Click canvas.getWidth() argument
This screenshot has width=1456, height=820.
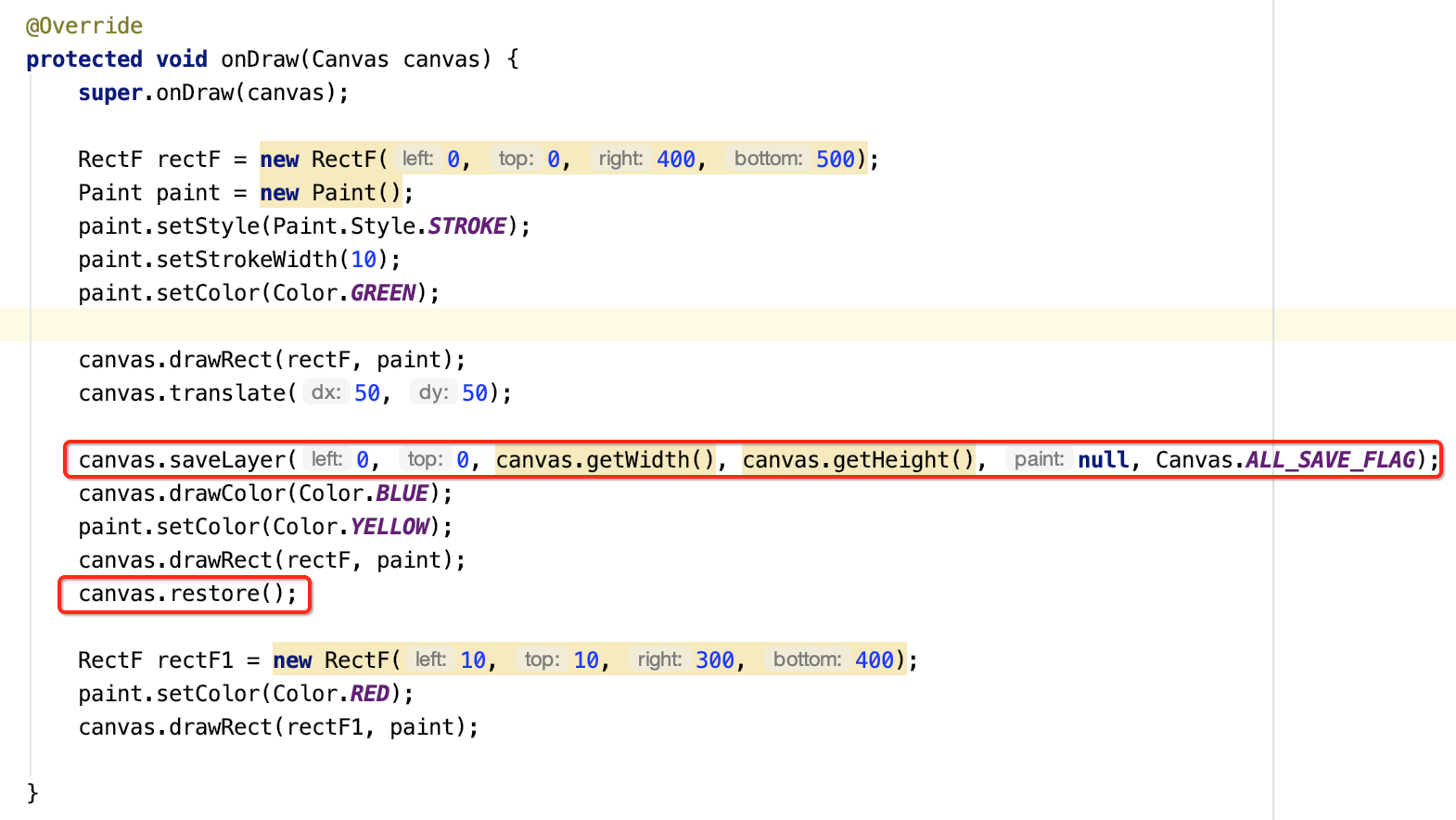click(x=606, y=460)
